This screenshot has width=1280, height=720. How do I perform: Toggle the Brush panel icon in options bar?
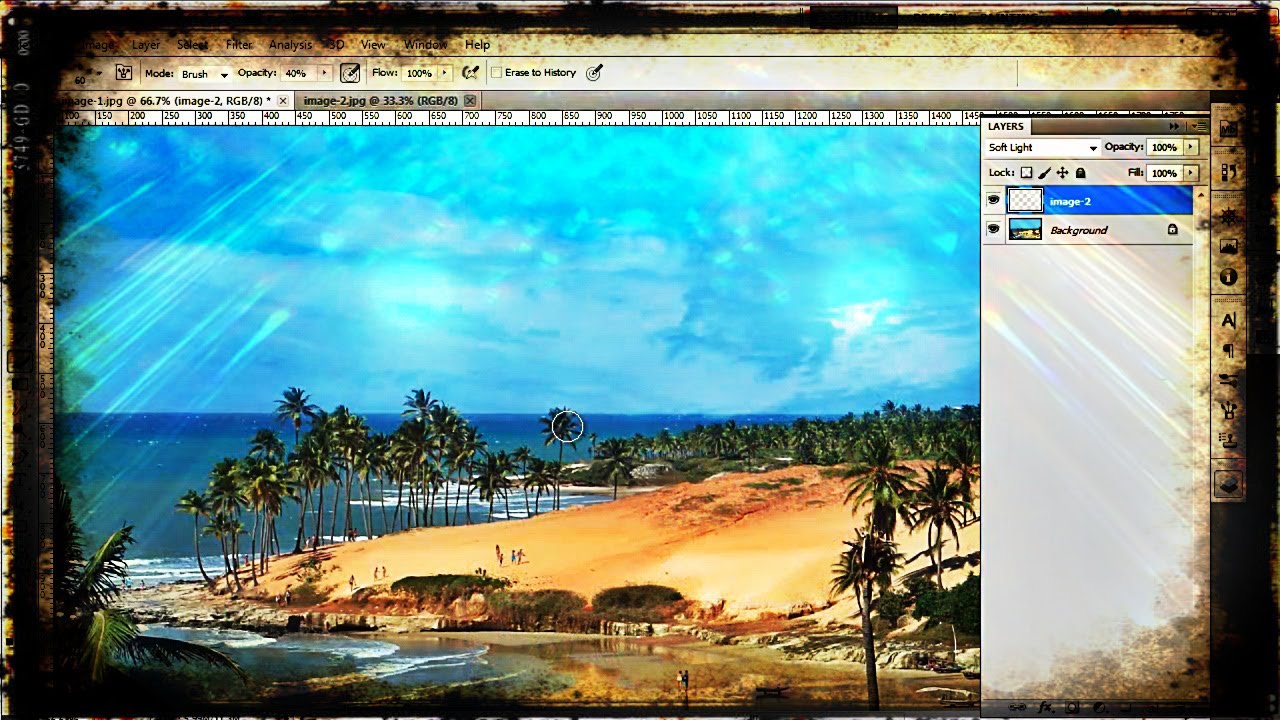coord(124,73)
